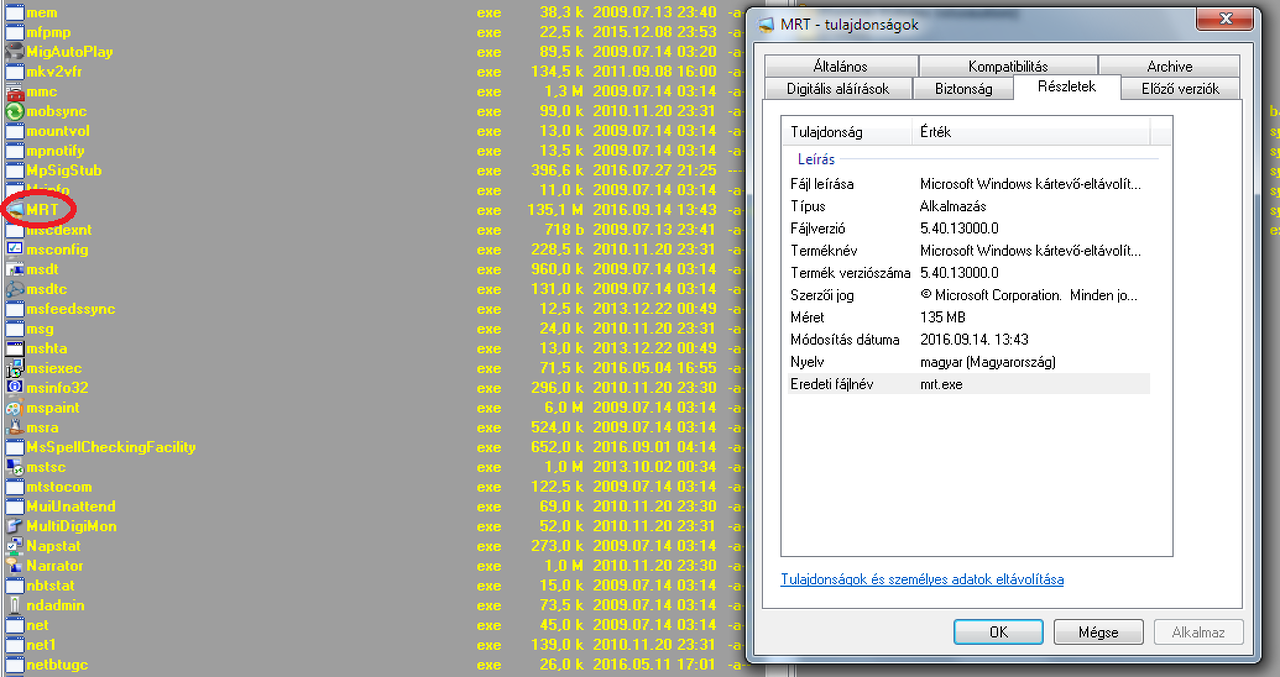Click the Napstat file icon

click(x=14, y=546)
